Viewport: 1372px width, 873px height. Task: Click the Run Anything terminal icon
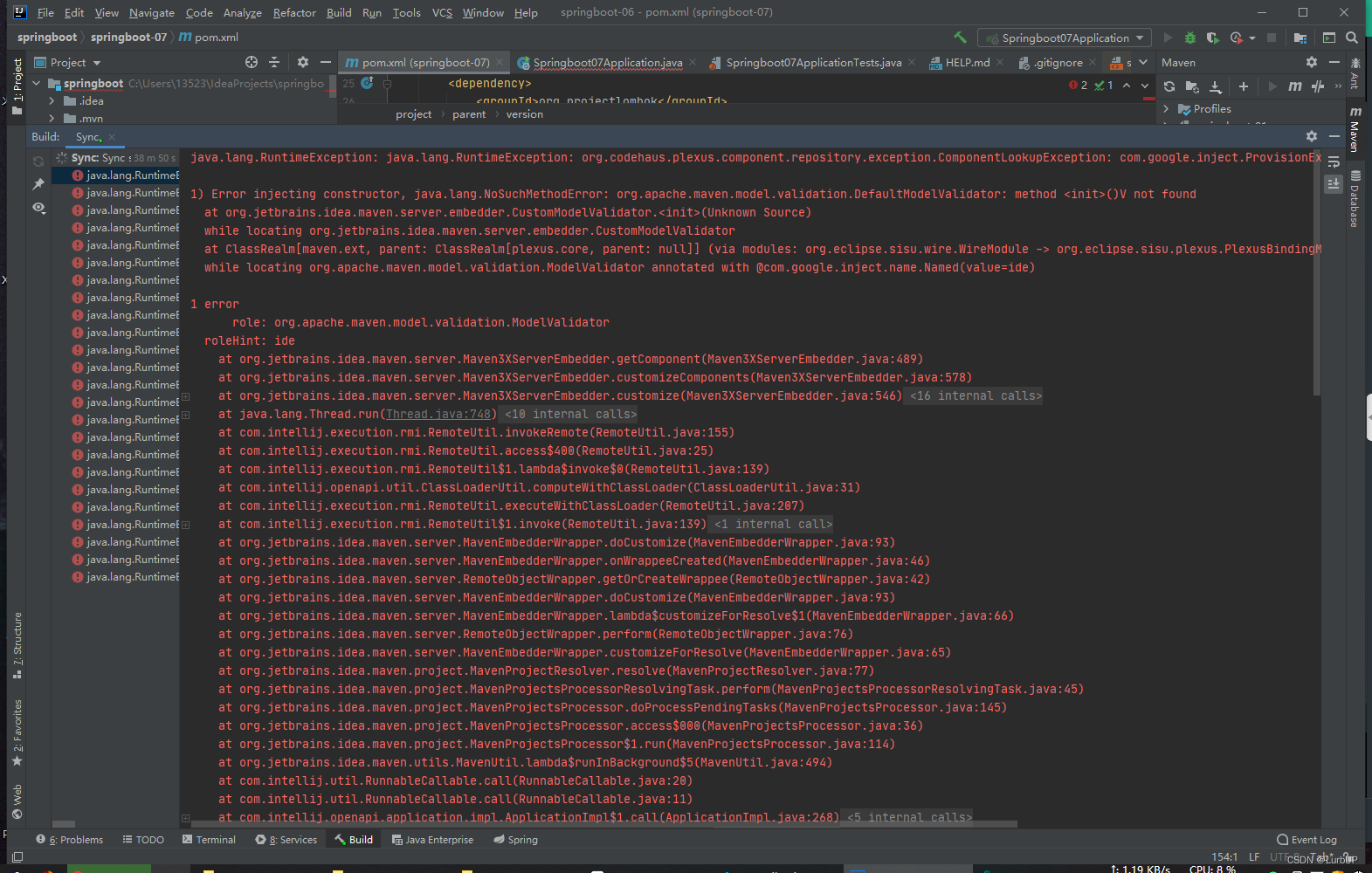tap(1329, 38)
